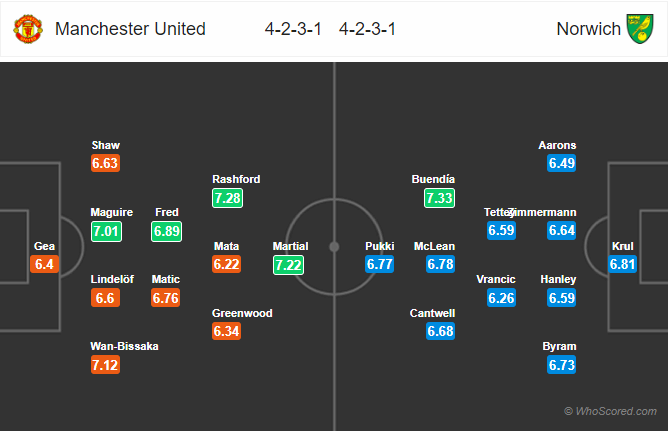
Task: Click the Cantwell player name
Action: 432,313
